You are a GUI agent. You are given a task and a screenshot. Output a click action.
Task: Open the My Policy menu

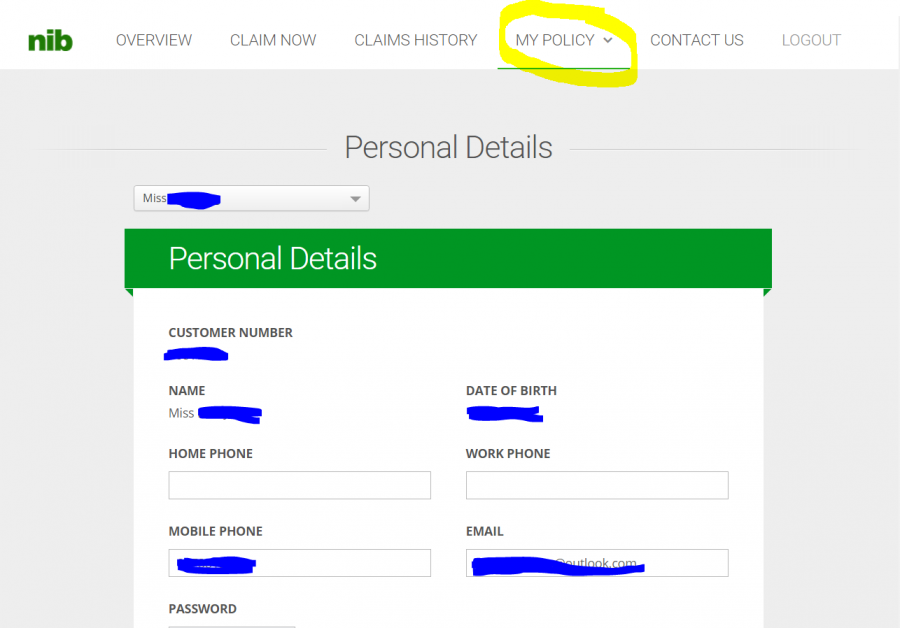coord(555,40)
